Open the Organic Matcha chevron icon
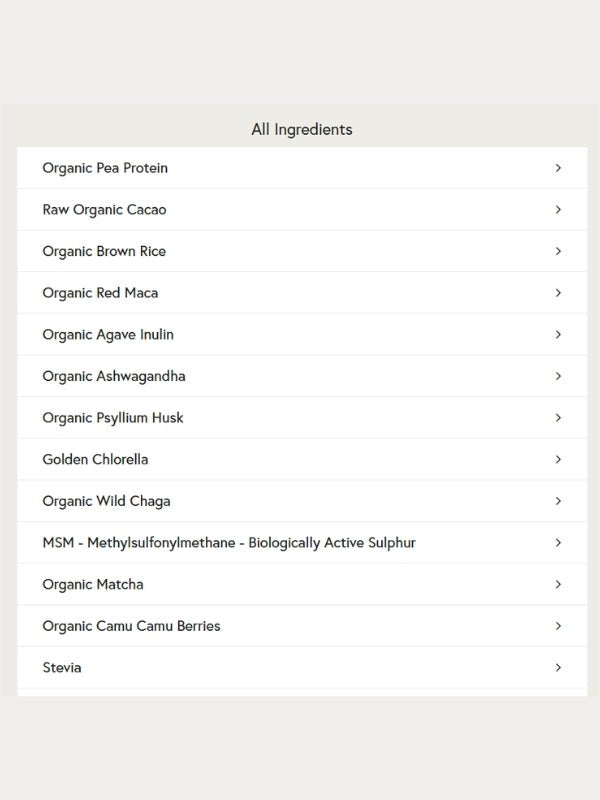 click(x=558, y=584)
